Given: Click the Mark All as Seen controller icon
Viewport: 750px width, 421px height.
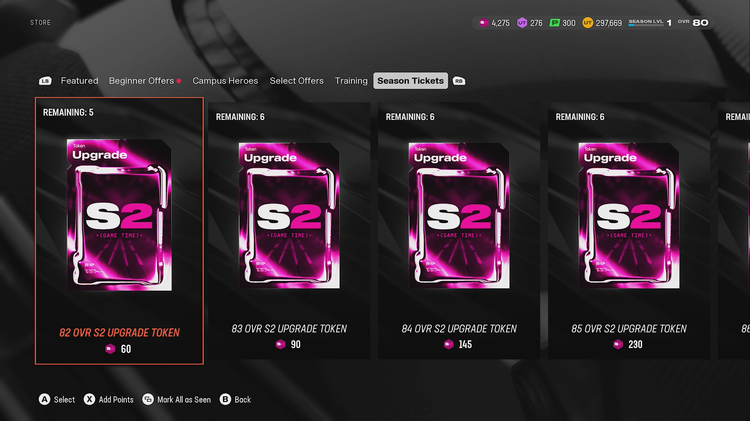Looking at the screenshot, I should point(148,399).
